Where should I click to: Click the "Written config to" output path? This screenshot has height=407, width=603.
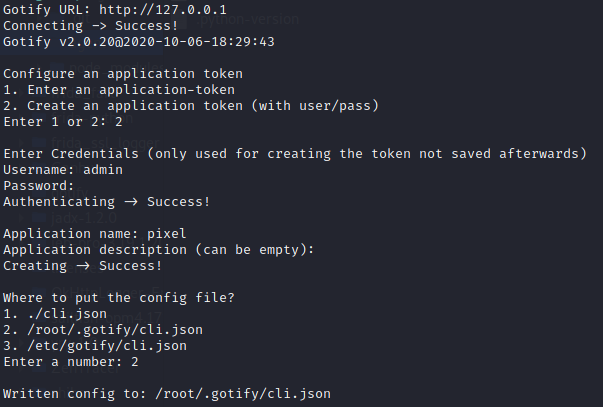(240, 393)
